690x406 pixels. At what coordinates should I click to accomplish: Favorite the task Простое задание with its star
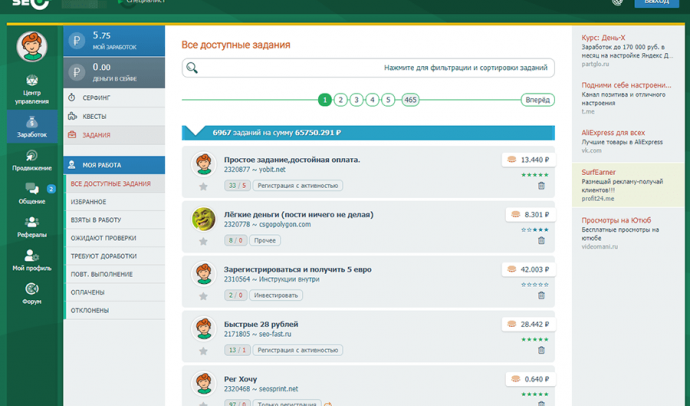point(203,187)
